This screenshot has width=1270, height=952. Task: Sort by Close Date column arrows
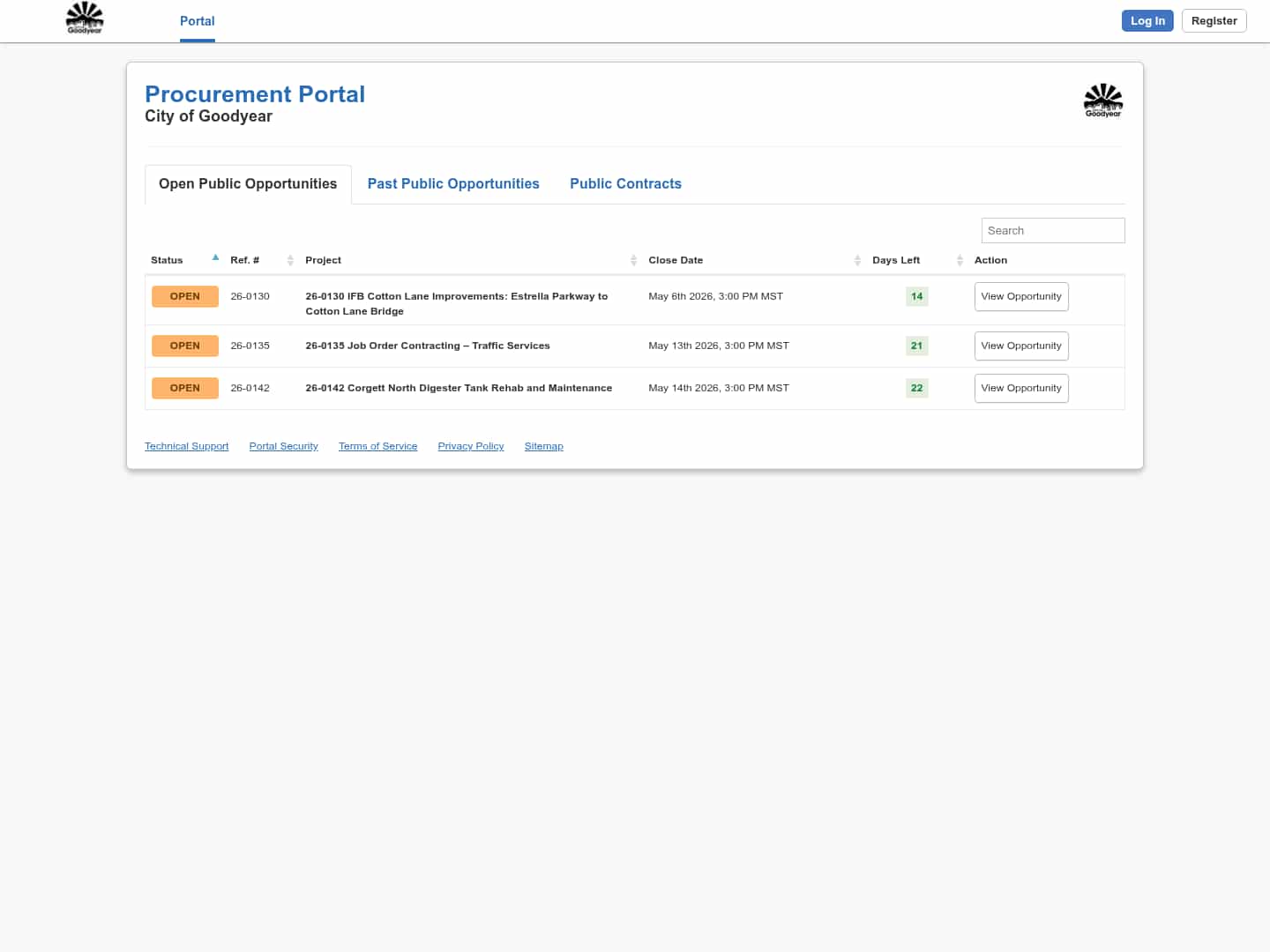click(857, 260)
